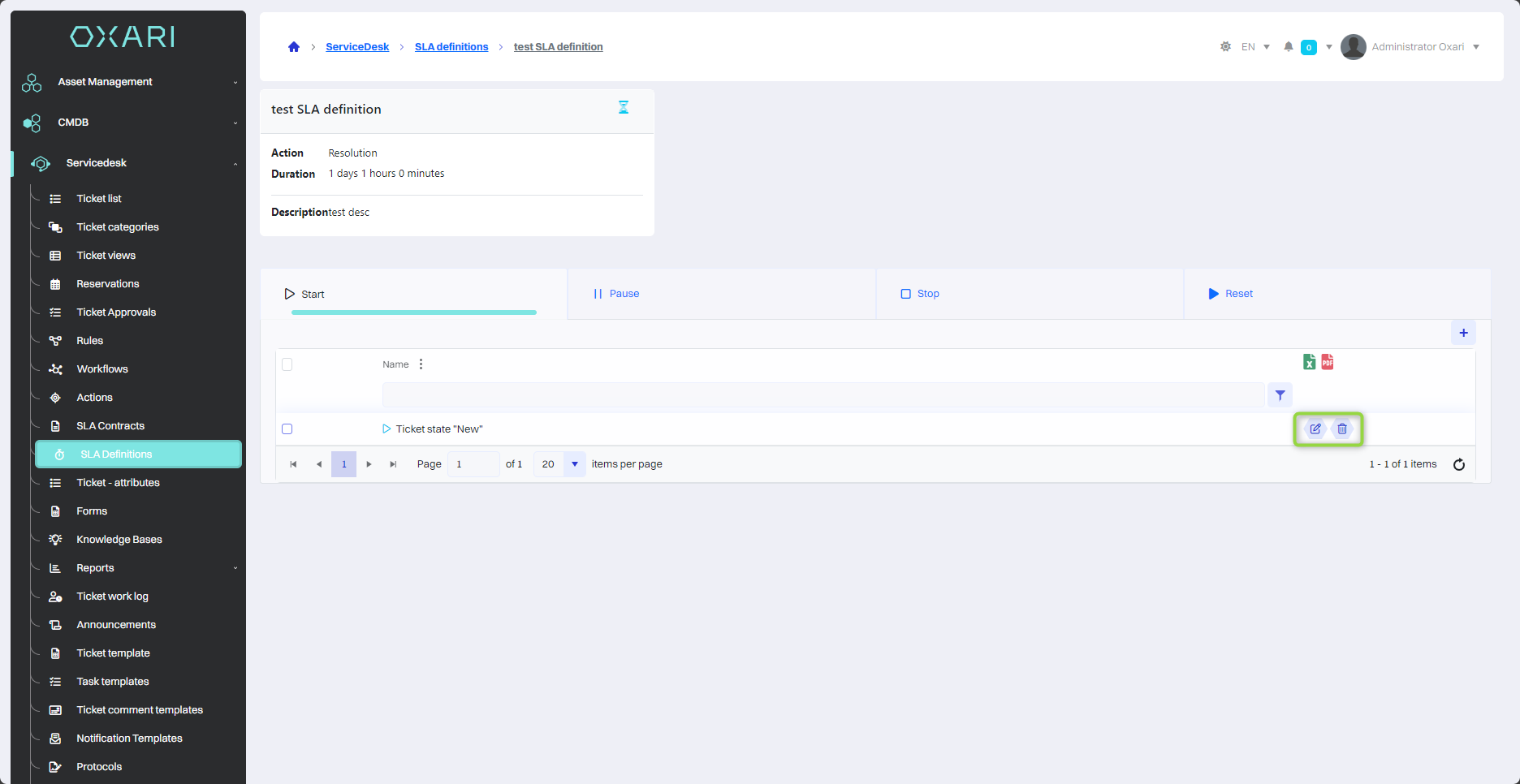
Task: Go to home via breadcrumb house icon
Action: pyautogui.click(x=294, y=47)
